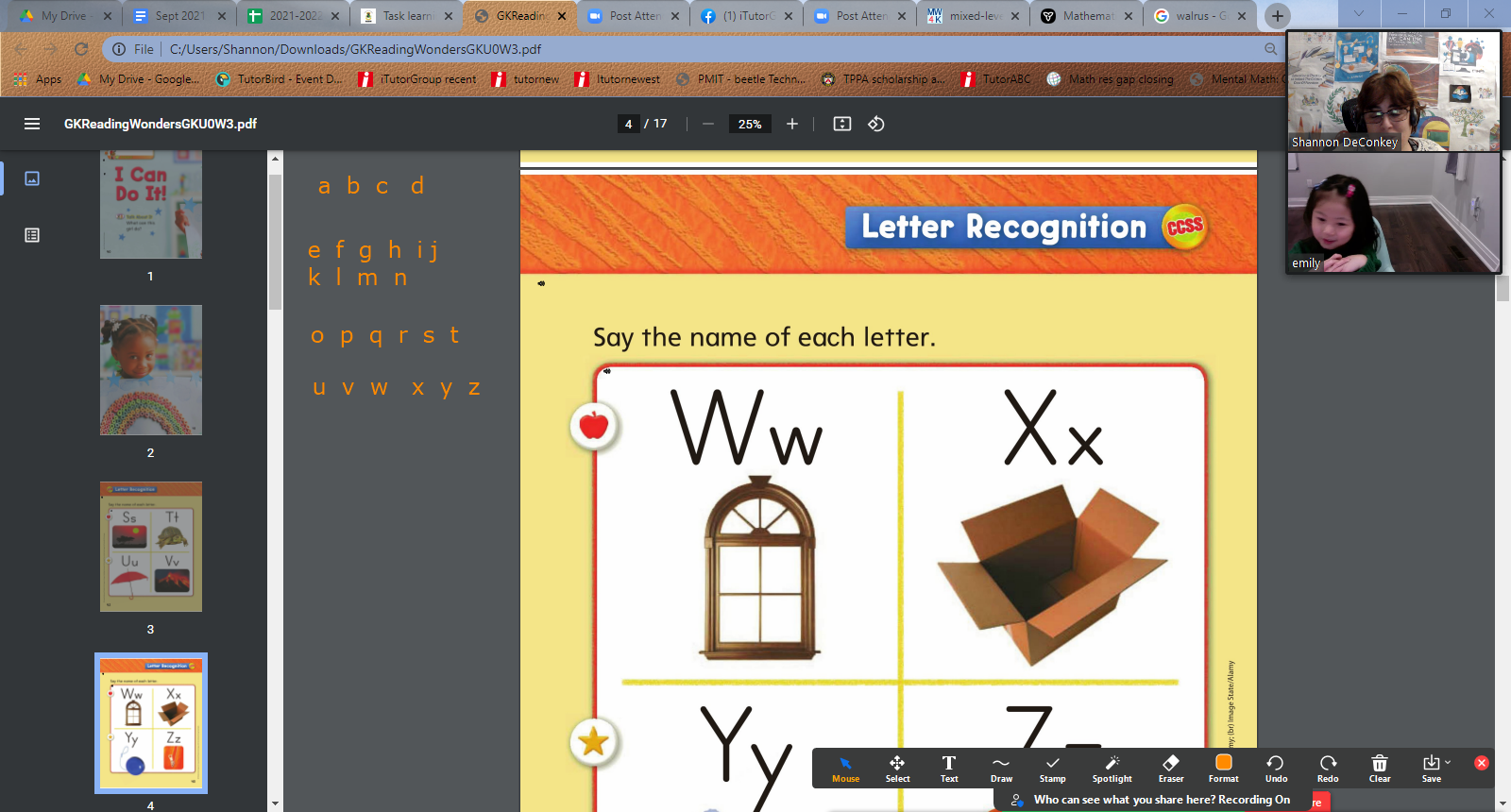This screenshot has width=1511, height=812.
Task: Zoom out using the minus button
Action: pos(708,124)
